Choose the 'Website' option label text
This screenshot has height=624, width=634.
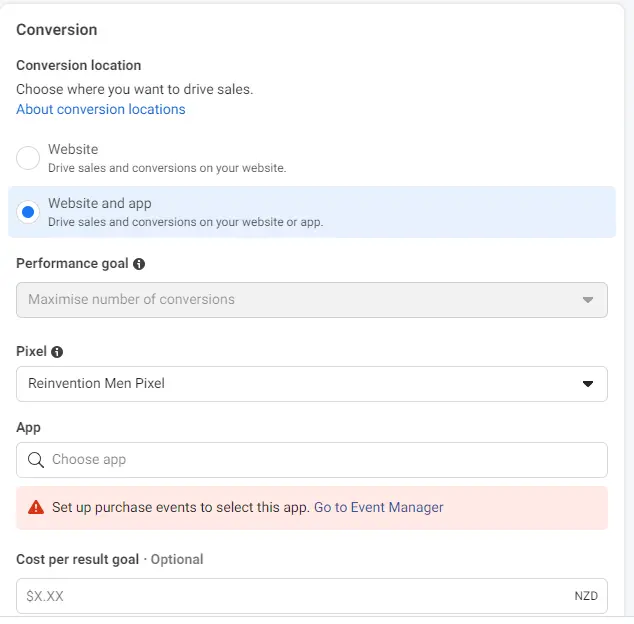point(73,150)
